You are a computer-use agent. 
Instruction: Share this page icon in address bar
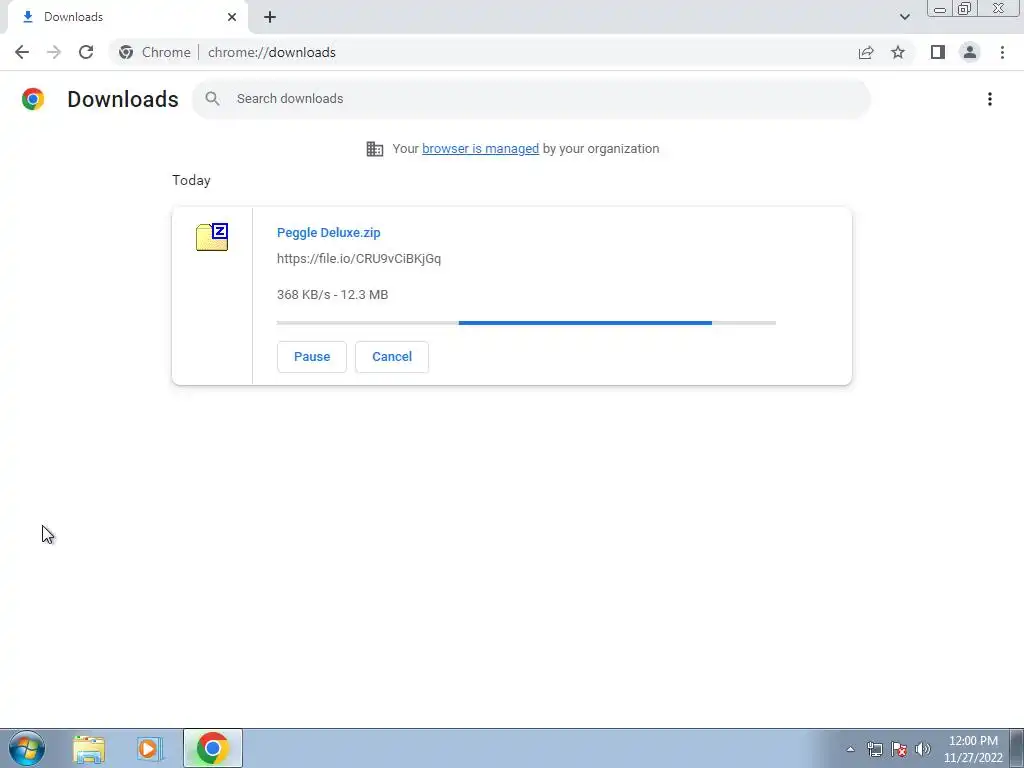pos(866,52)
